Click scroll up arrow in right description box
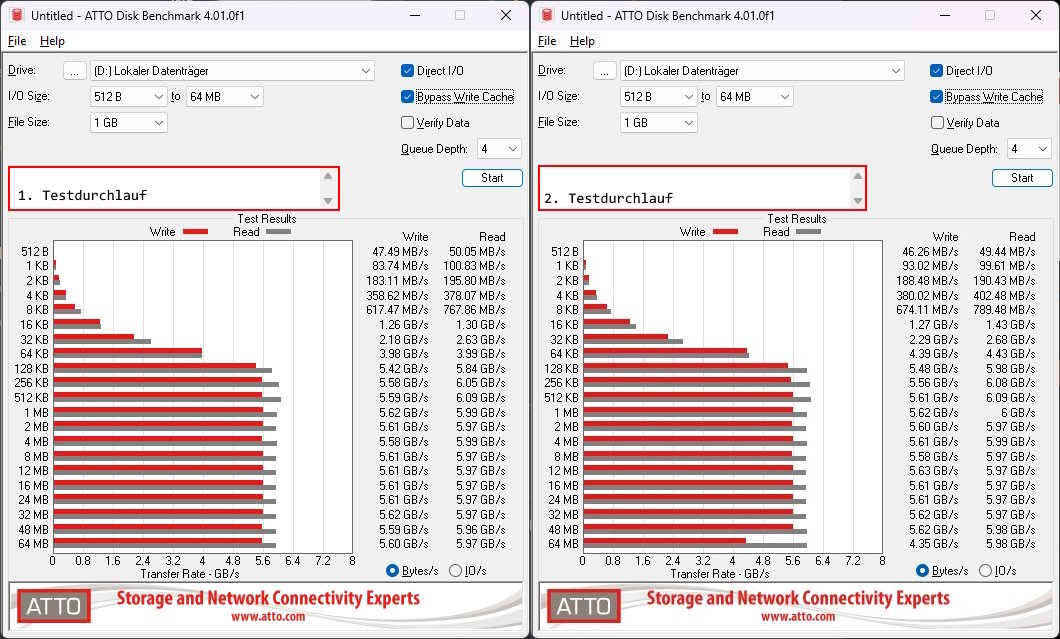 (x=858, y=176)
